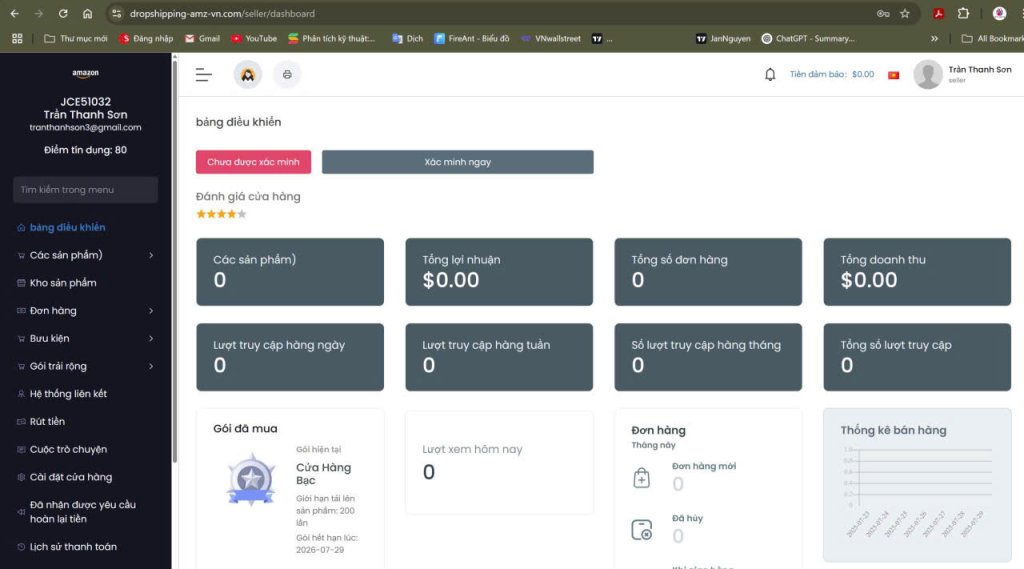This screenshot has width=1024, height=569.
Task: Click the Amazon logo in the sidebar
Action: pyautogui.click(x=86, y=73)
